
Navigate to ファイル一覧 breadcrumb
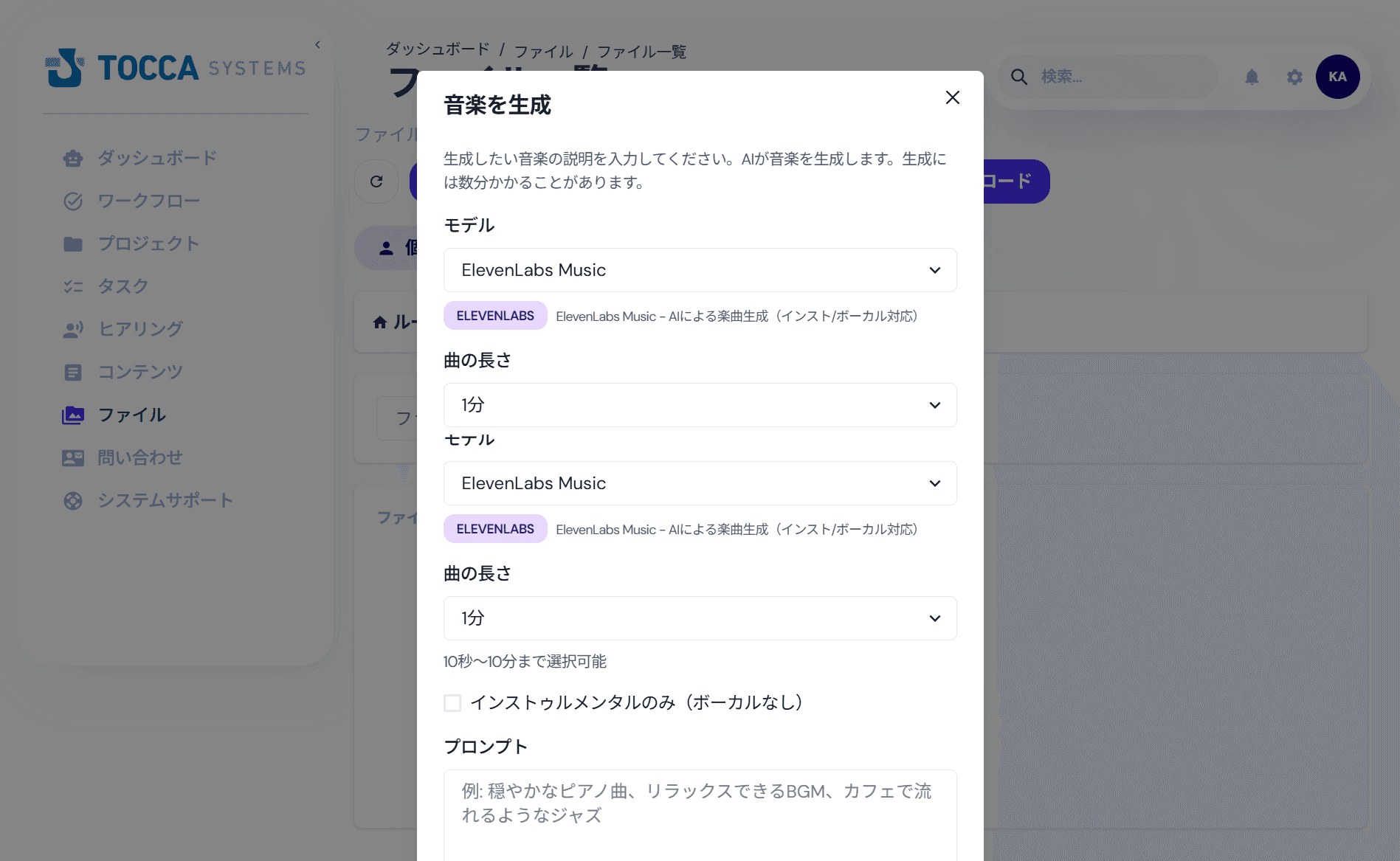point(642,51)
